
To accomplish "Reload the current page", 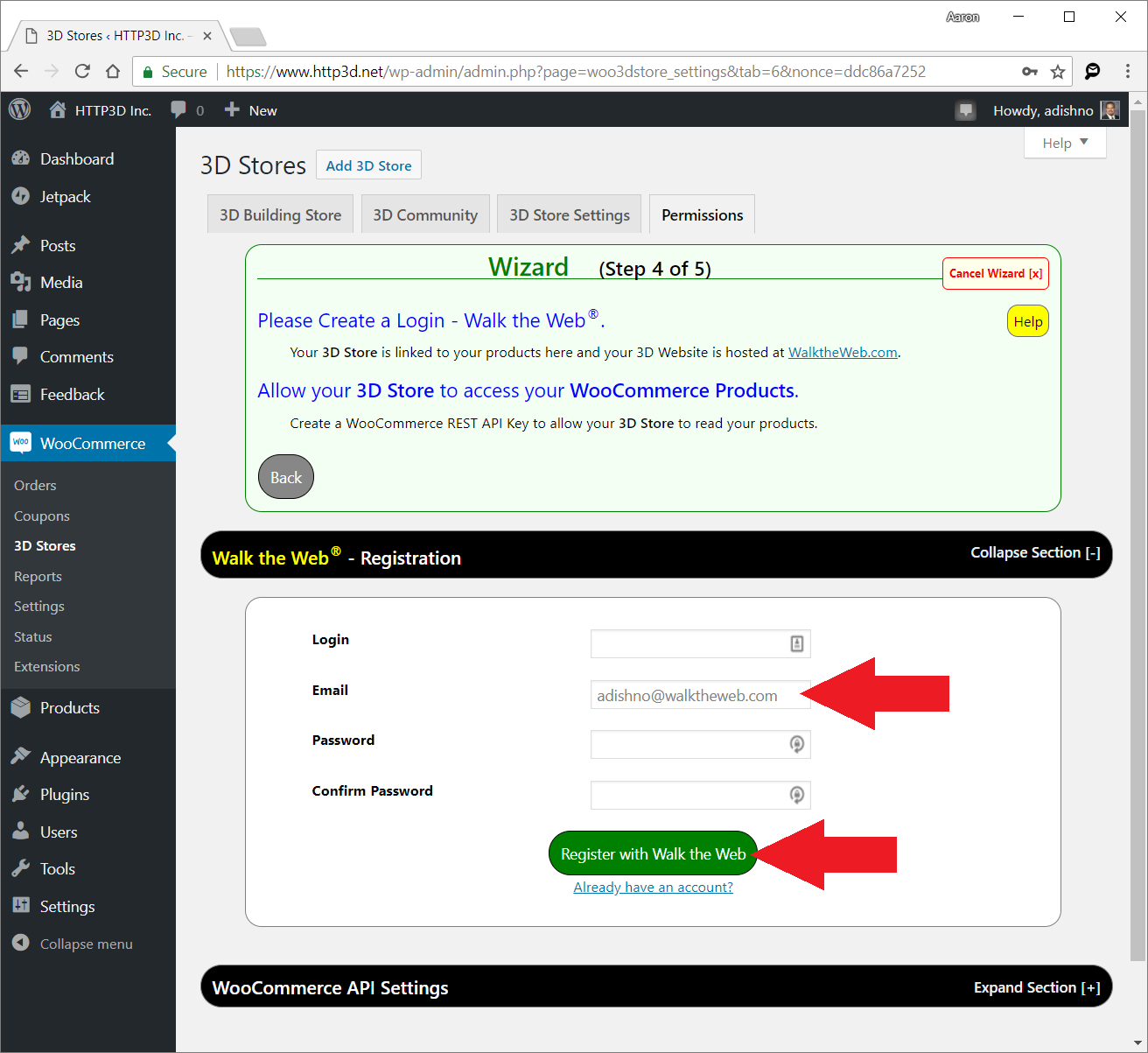I will (x=82, y=71).
